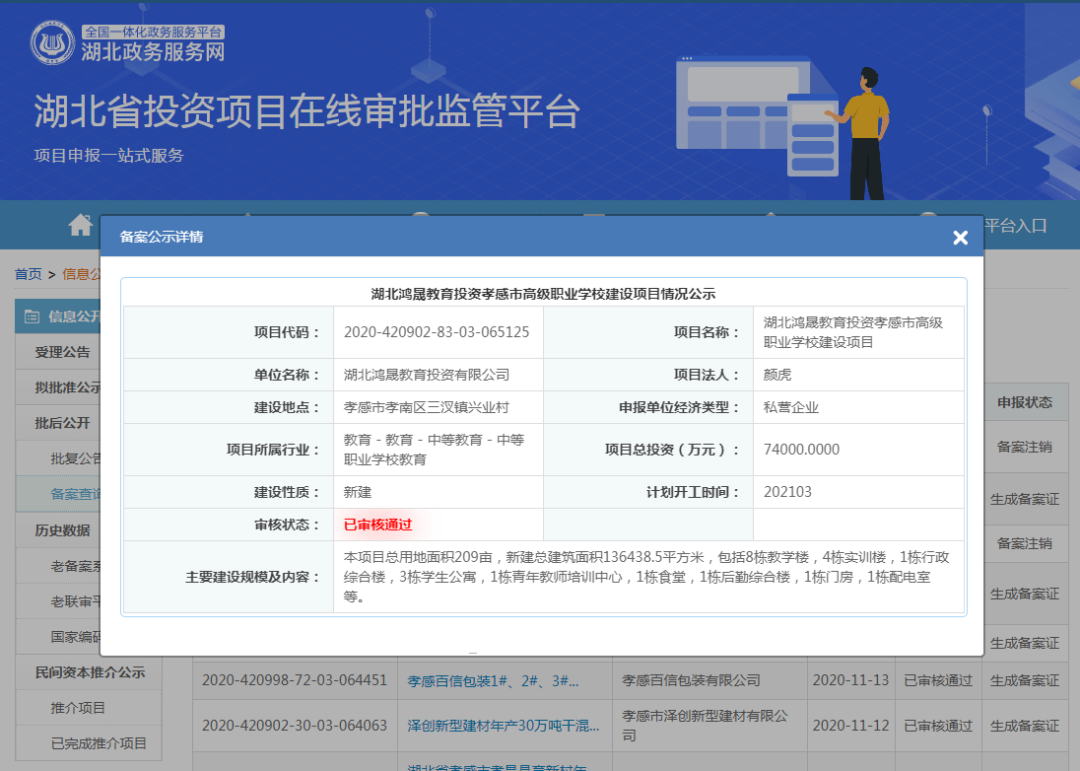The height and width of the screenshot is (771, 1080).
Task: Select the highlighted 备案查询 sub-item
Action: pyautogui.click(x=76, y=494)
